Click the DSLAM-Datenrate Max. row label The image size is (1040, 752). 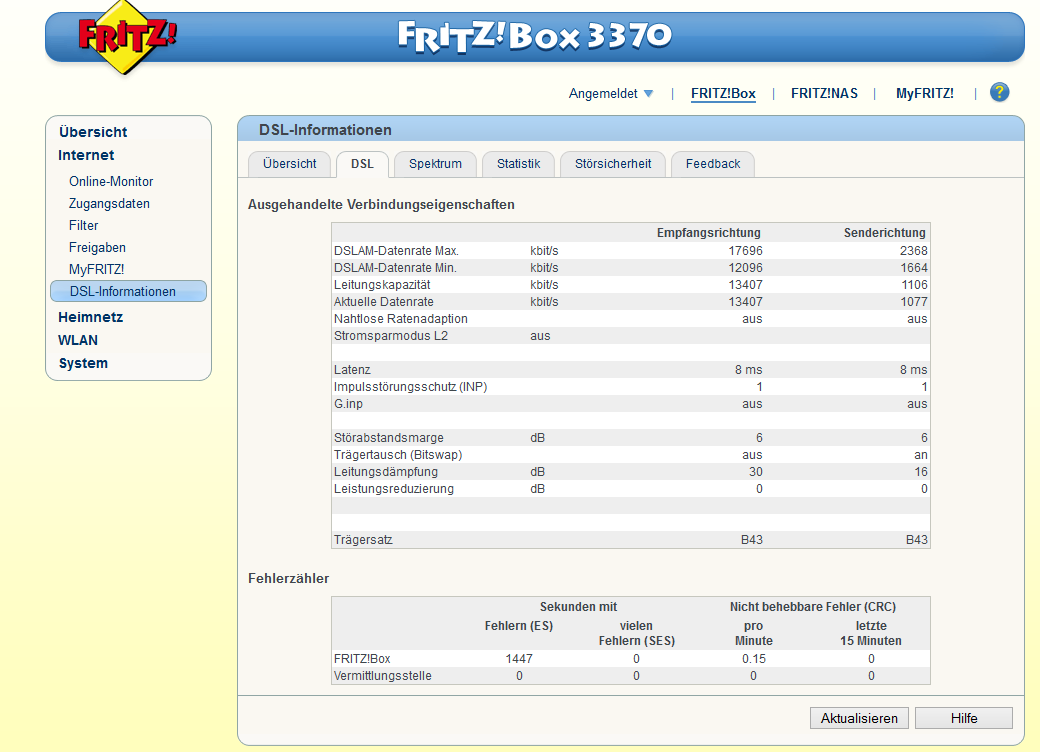tap(396, 251)
